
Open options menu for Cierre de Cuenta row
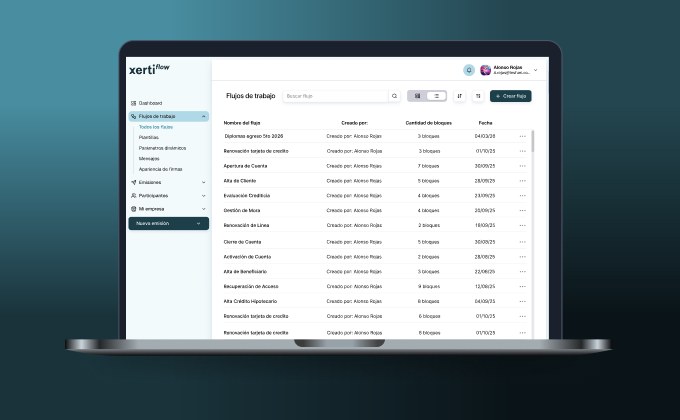click(523, 242)
